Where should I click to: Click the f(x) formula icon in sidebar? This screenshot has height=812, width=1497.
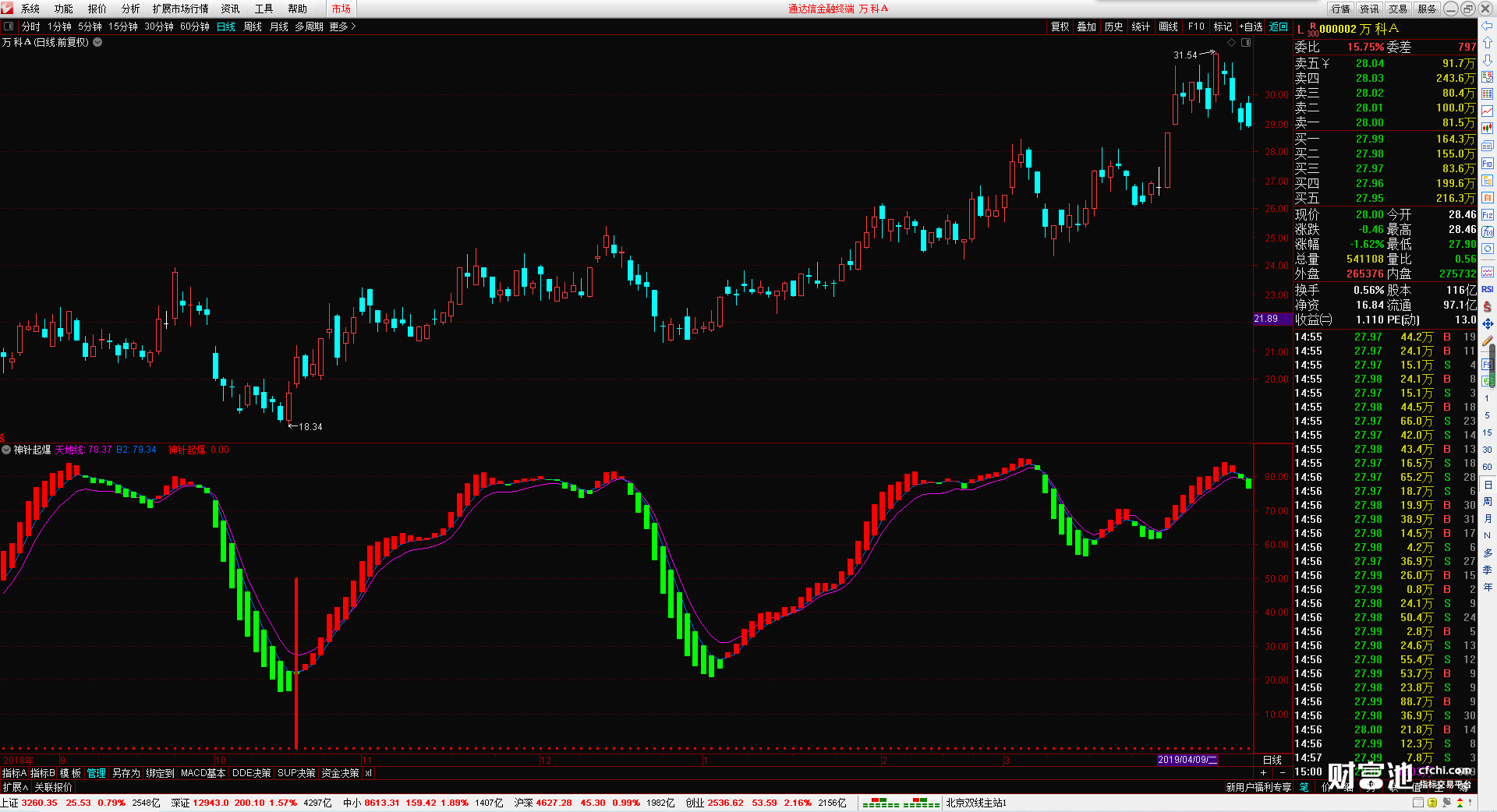point(1488,232)
